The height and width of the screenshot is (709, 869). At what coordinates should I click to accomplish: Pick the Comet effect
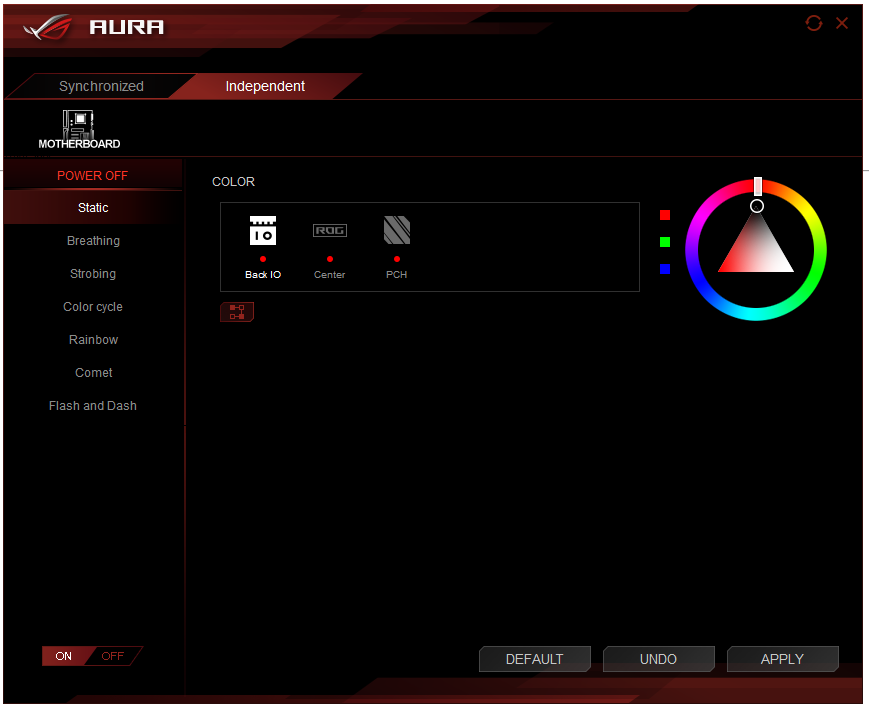click(x=93, y=373)
